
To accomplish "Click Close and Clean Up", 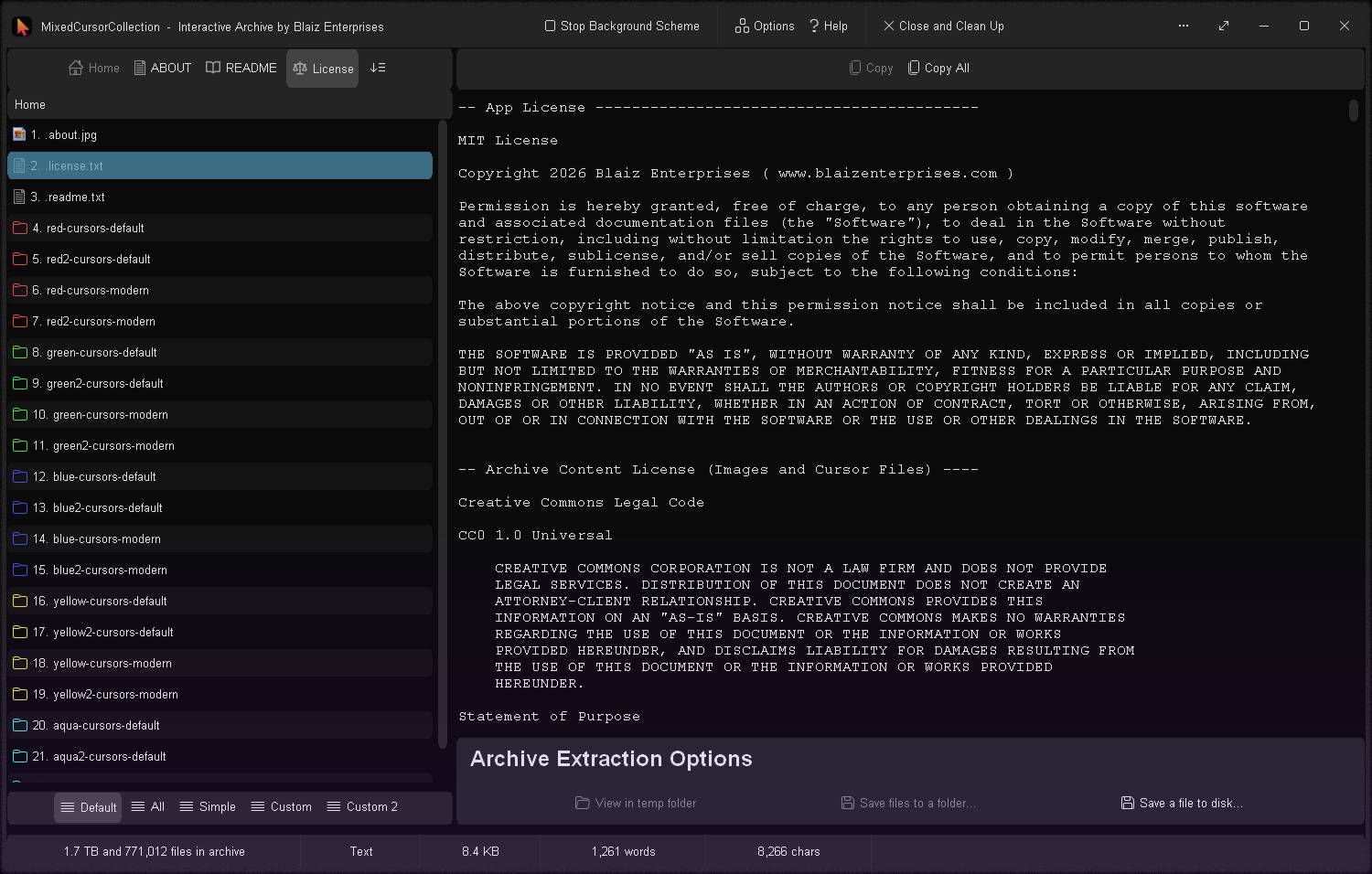I will [x=943, y=26].
